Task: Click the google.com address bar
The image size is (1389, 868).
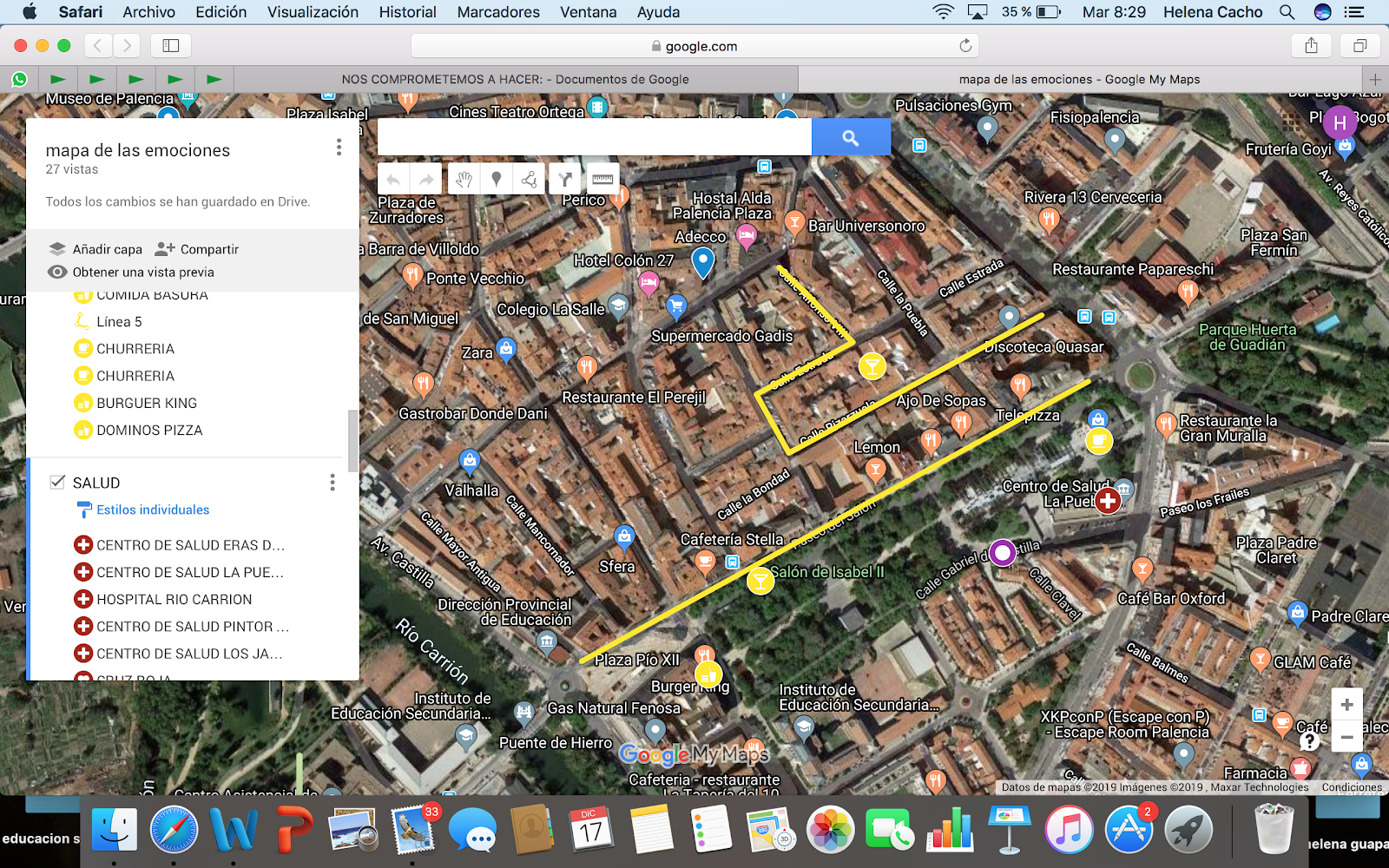Action: pyautogui.click(x=694, y=46)
